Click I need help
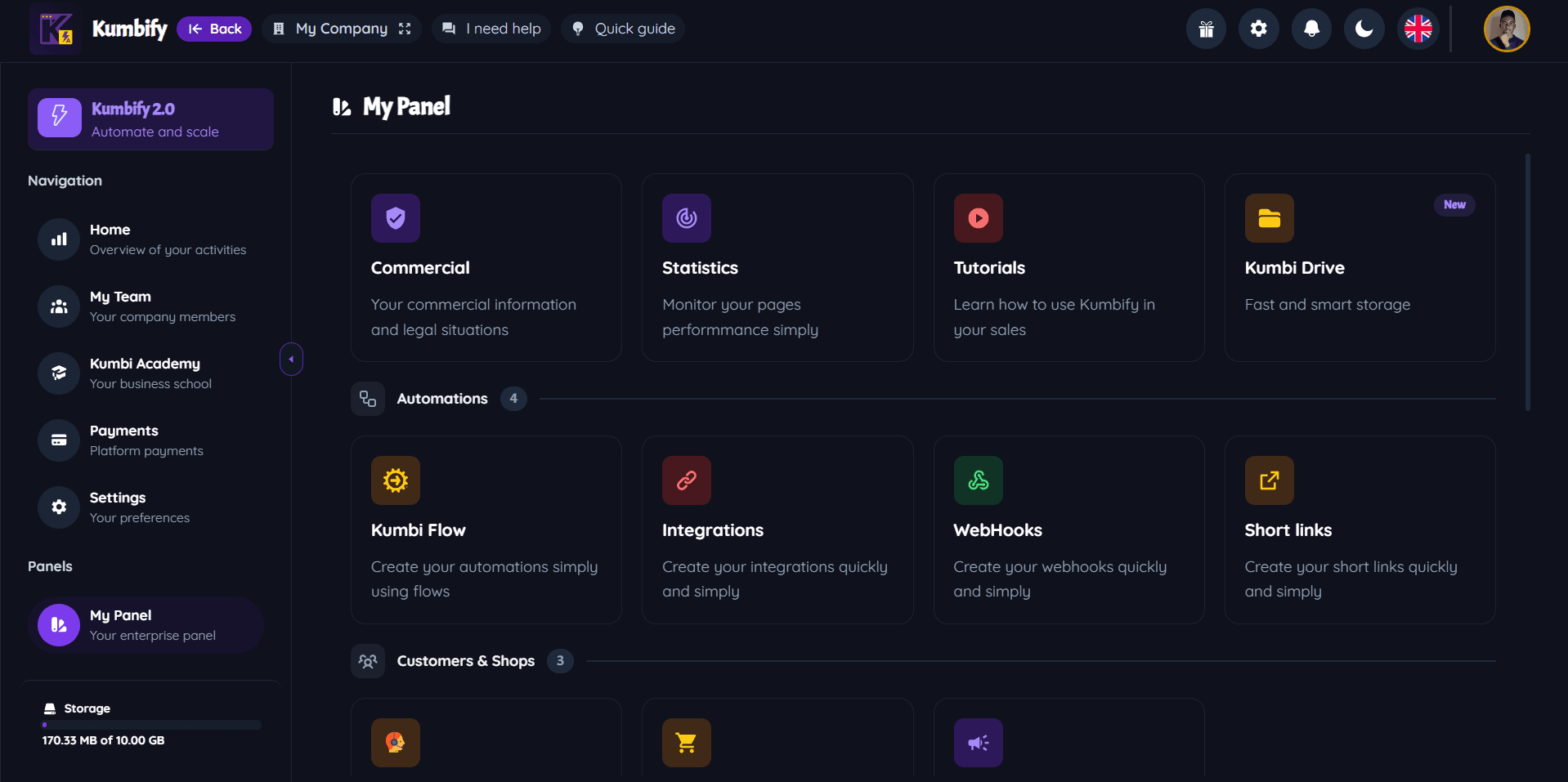The height and width of the screenshot is (782, 1568). pyautogui.click(x=491, y=29)
